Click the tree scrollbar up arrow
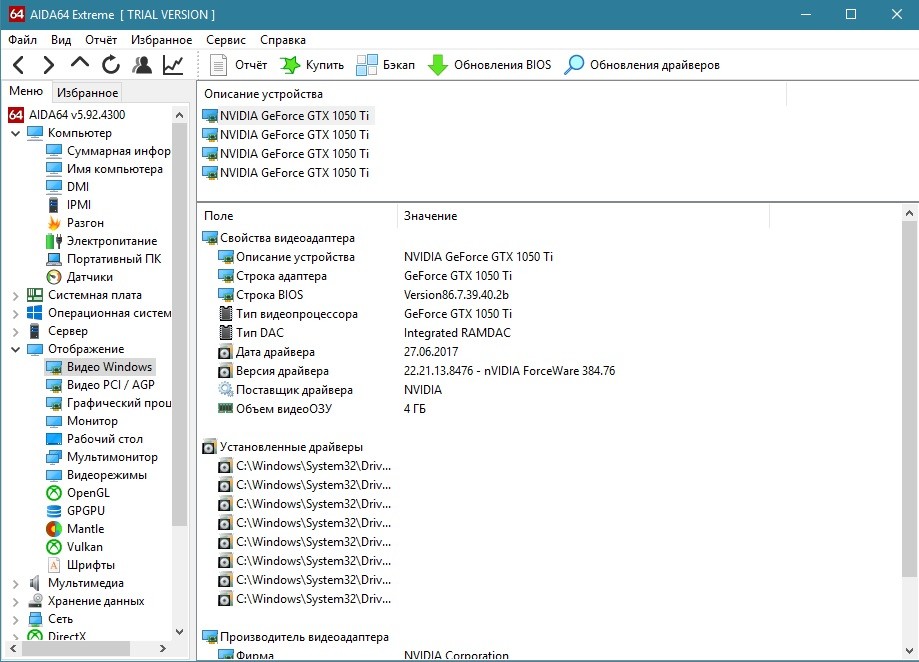Viewport: 919px width, 662px height. click(180, 115)
